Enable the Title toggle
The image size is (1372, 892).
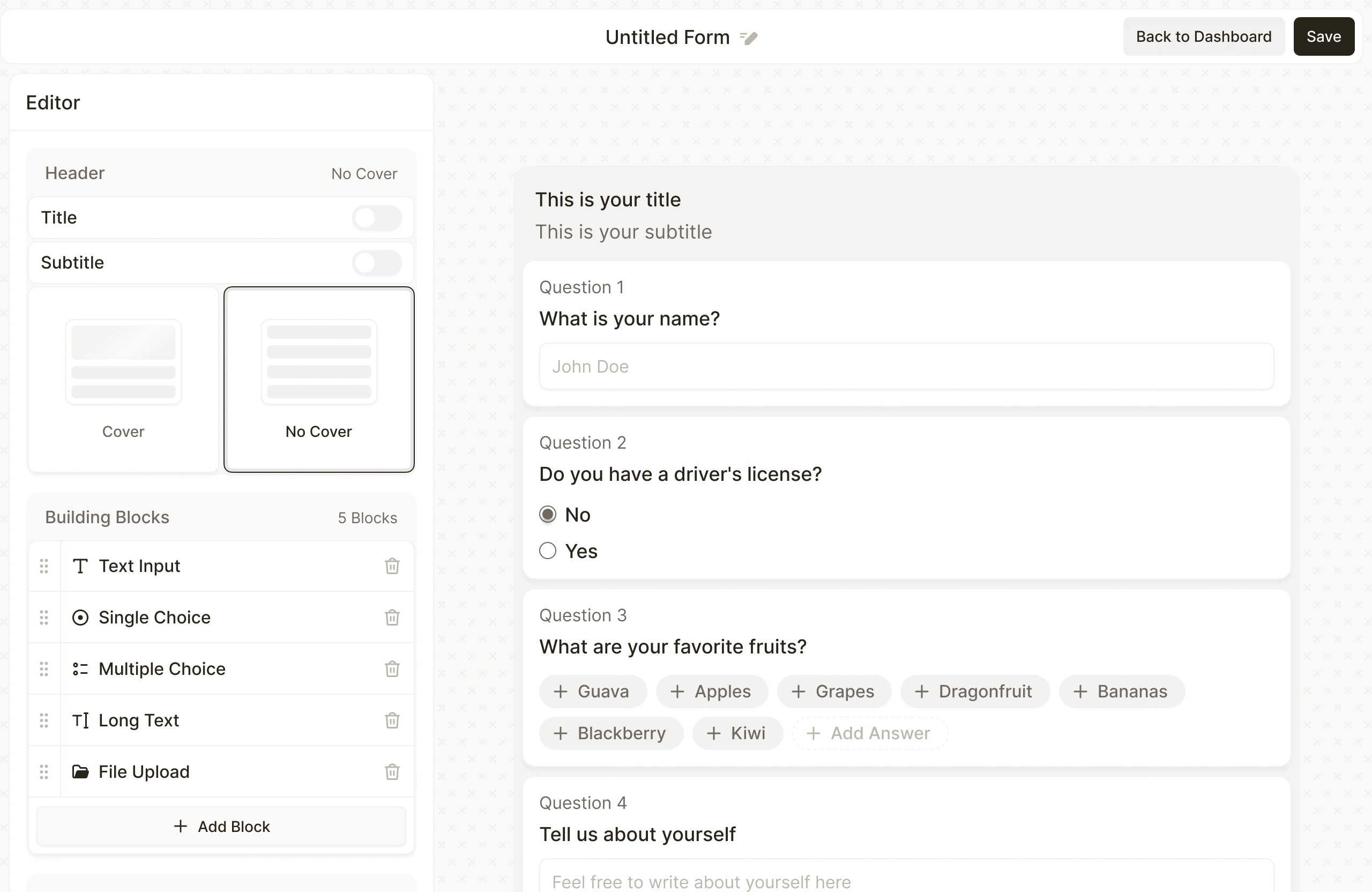376,218
